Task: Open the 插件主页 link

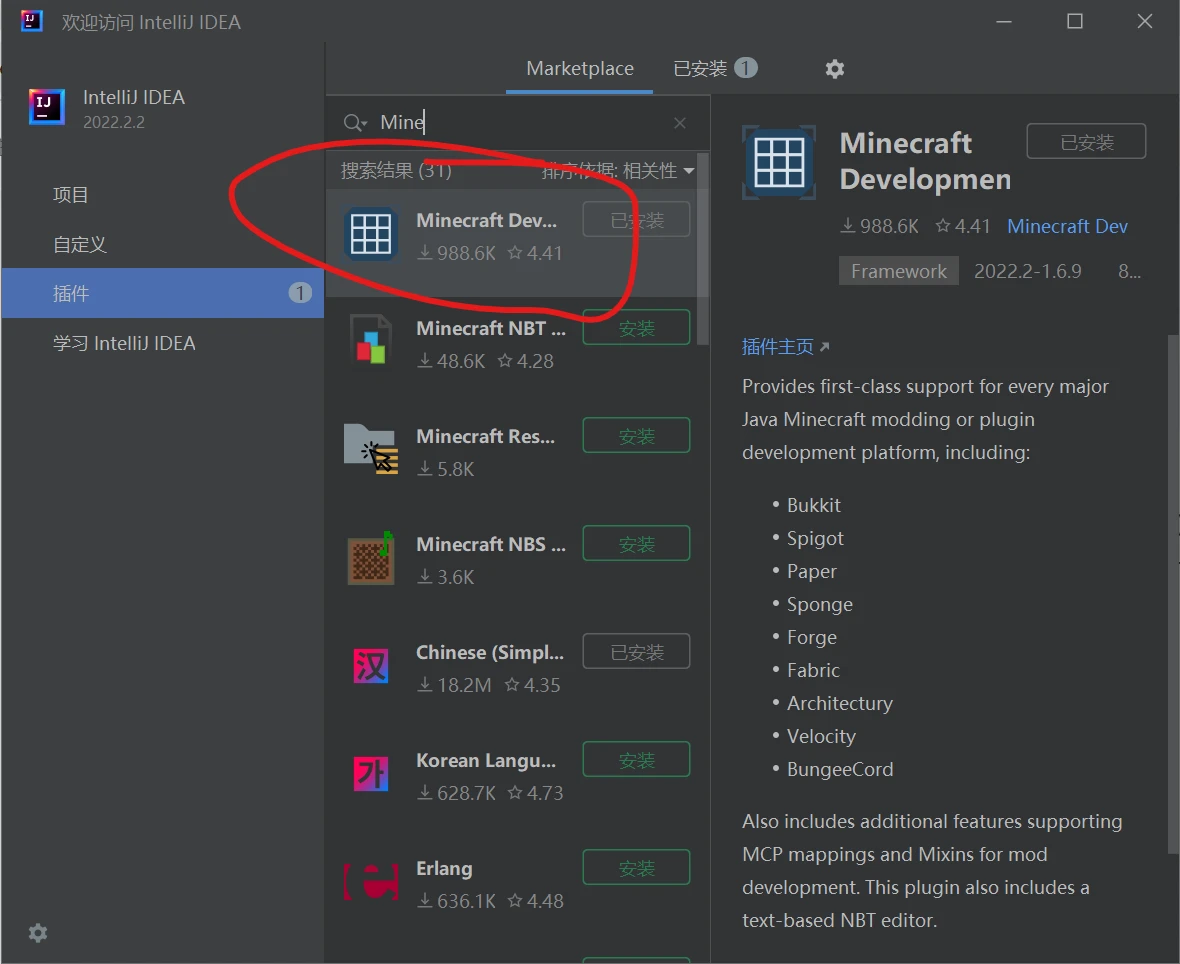Action: point(785,347)
